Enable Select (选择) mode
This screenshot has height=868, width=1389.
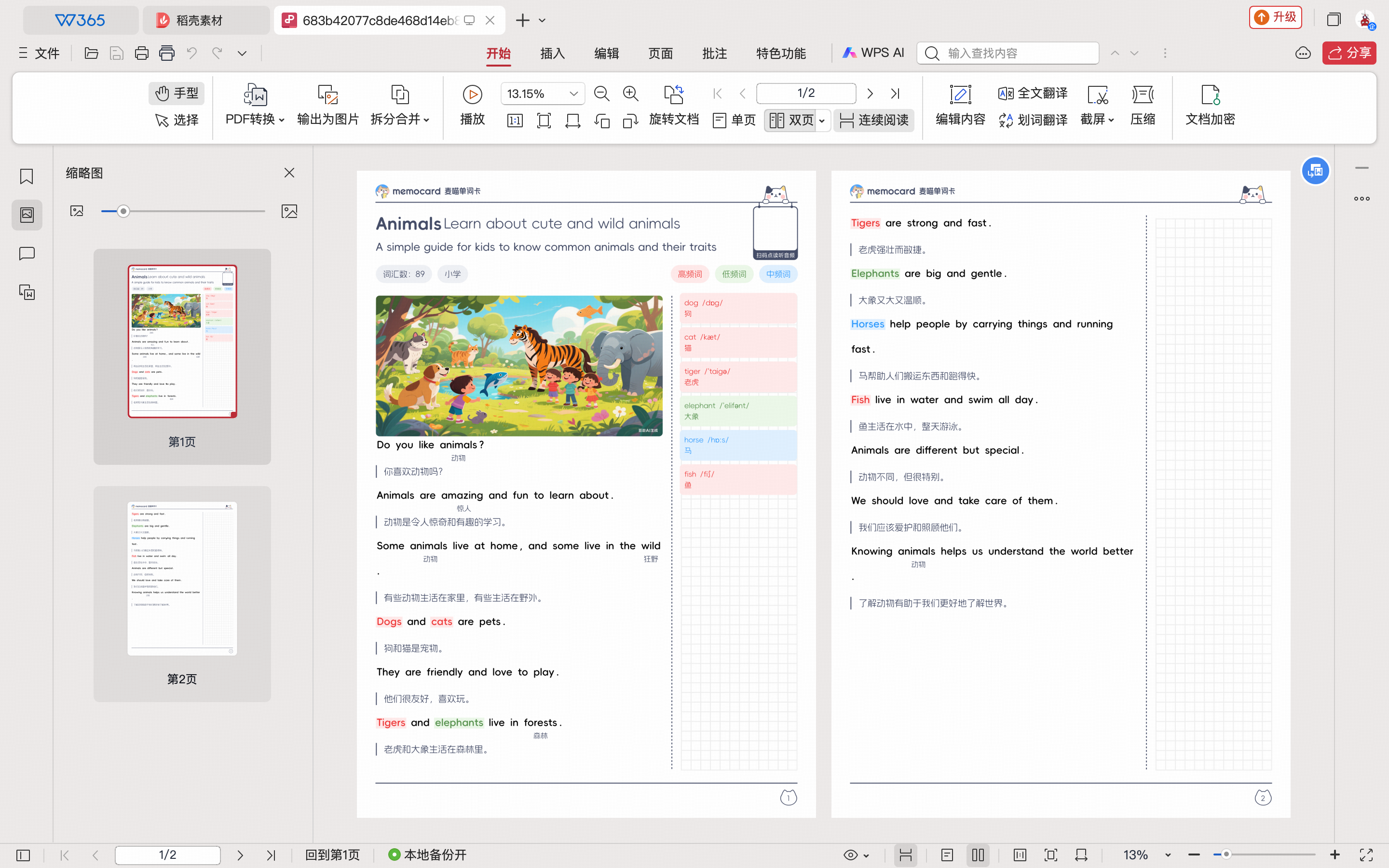[177, 120]
